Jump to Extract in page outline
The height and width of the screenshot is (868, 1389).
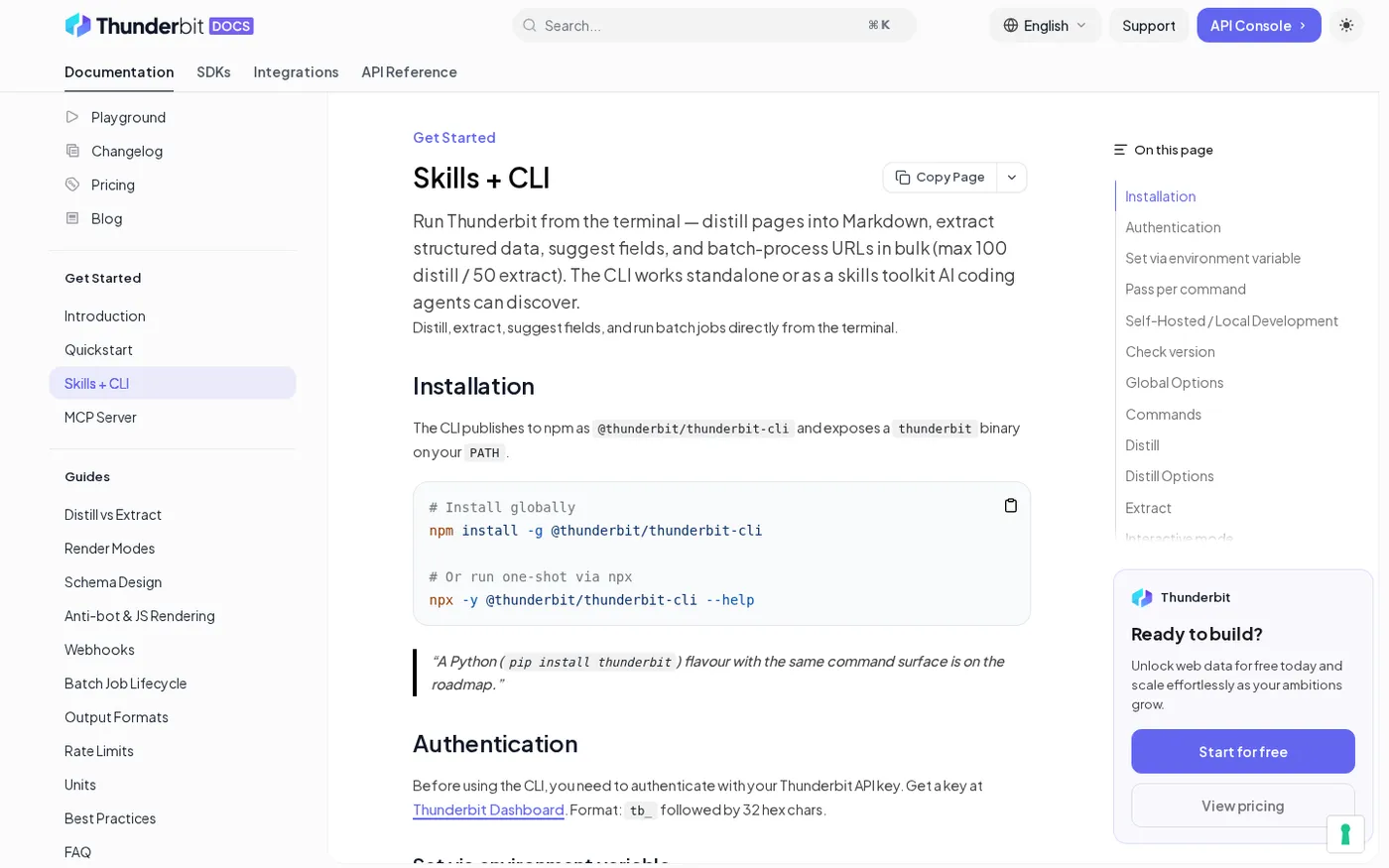(x=1148, y=508)
